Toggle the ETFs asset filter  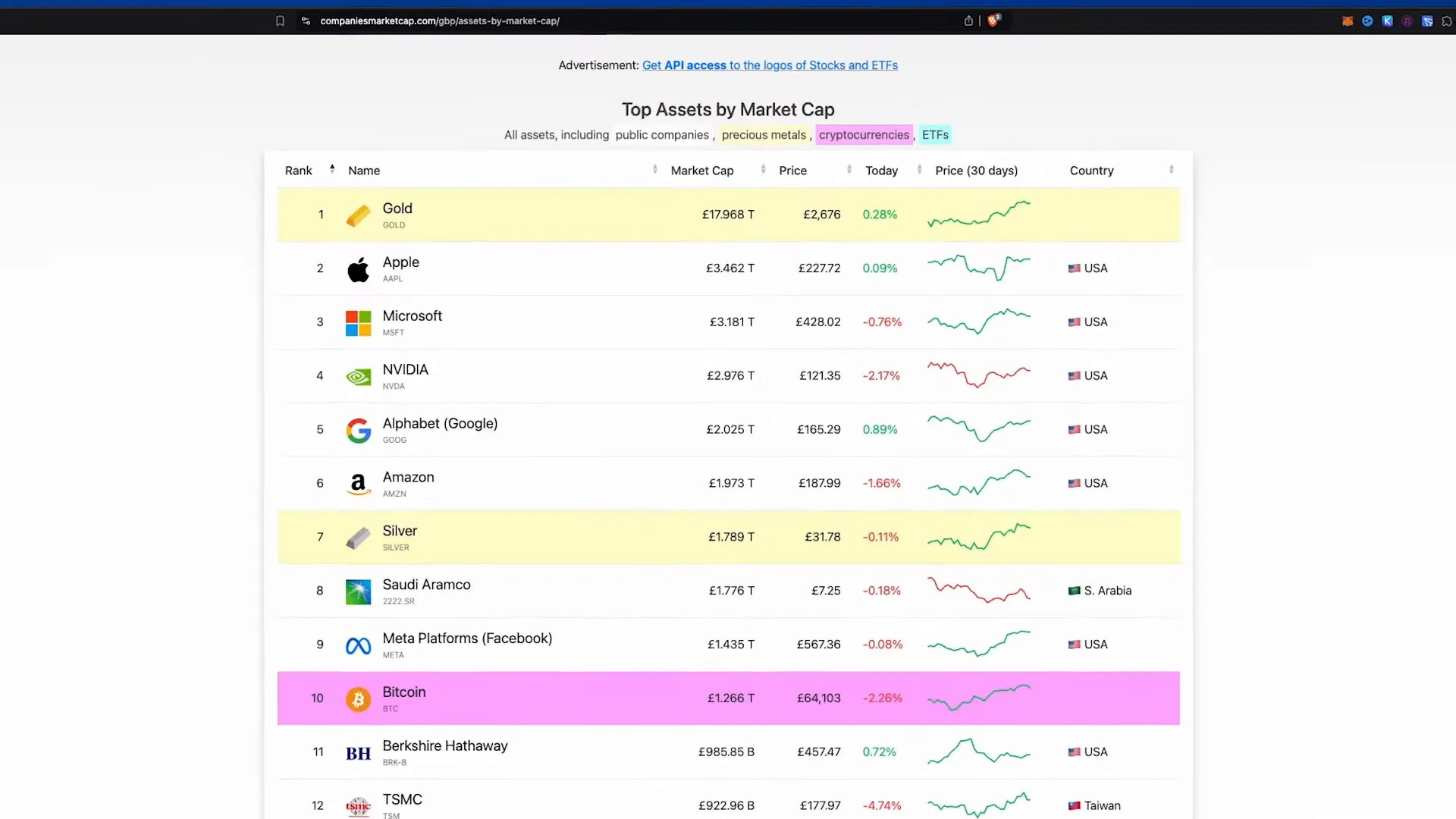[934, 134]
